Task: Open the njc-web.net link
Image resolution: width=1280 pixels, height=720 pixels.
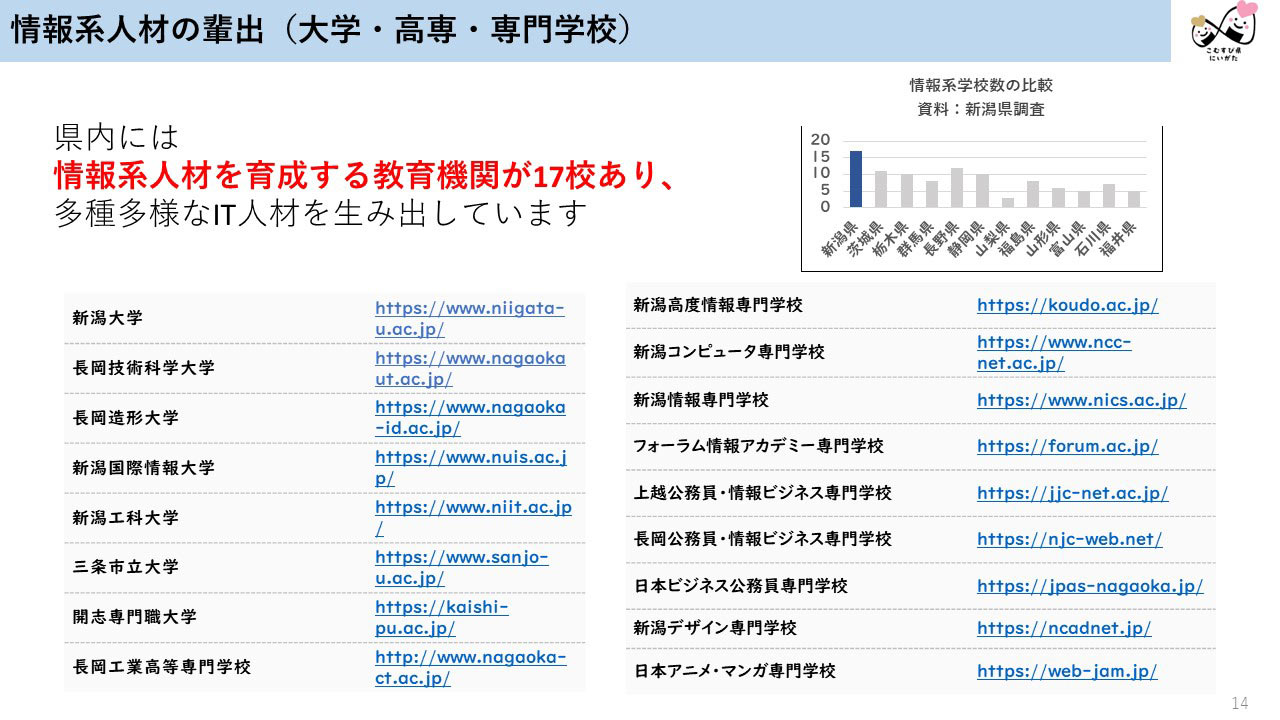Action: [1069, 539]
